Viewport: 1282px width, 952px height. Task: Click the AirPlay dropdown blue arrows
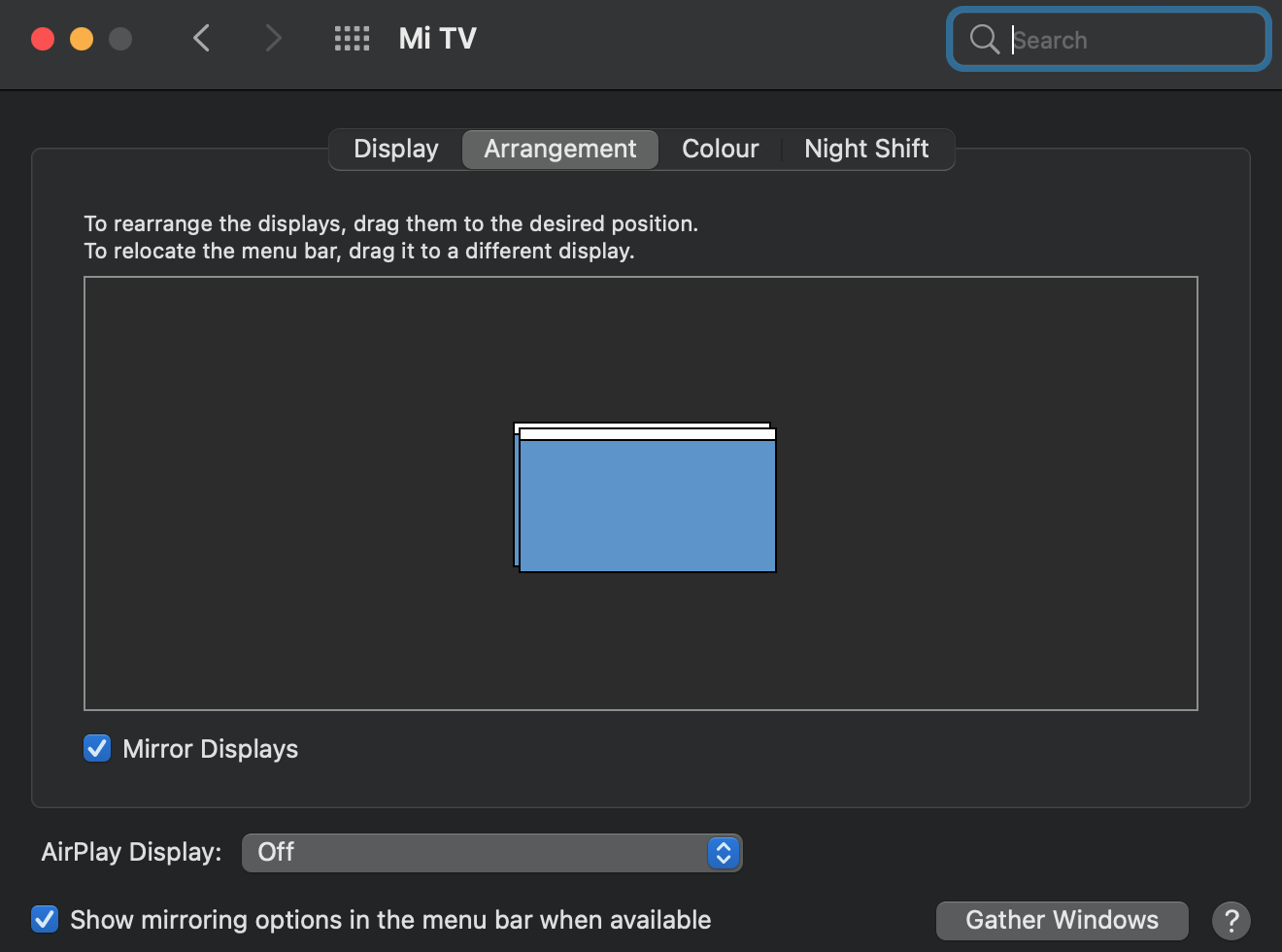pos(724,853)
